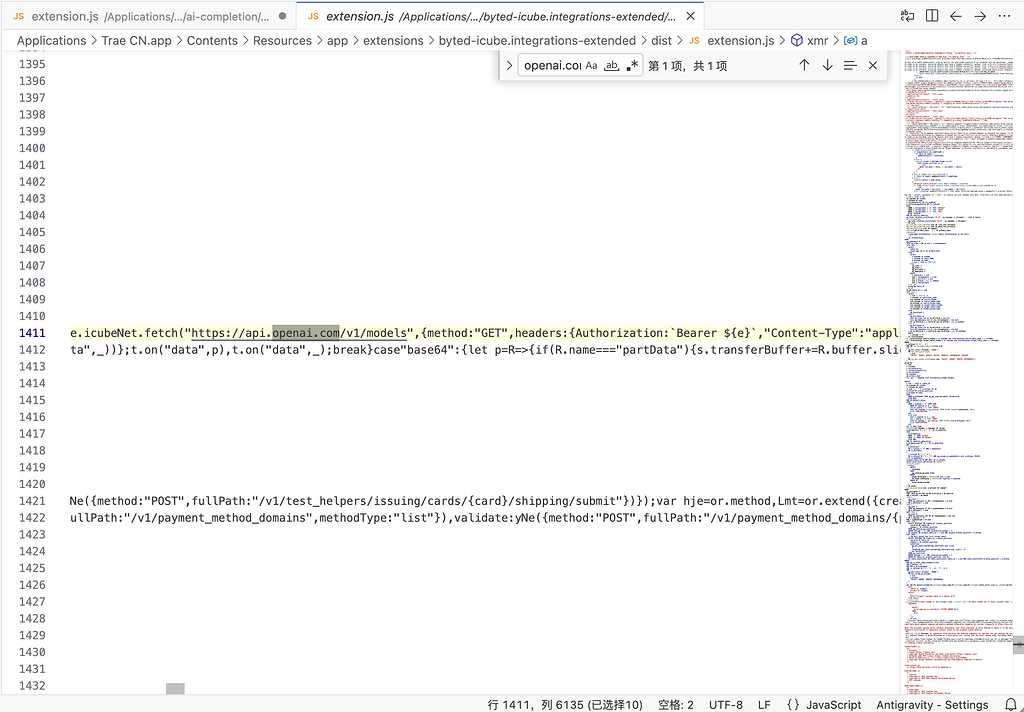Split the editor to the right
This screenshot has height=712, width=1024.
932,16
